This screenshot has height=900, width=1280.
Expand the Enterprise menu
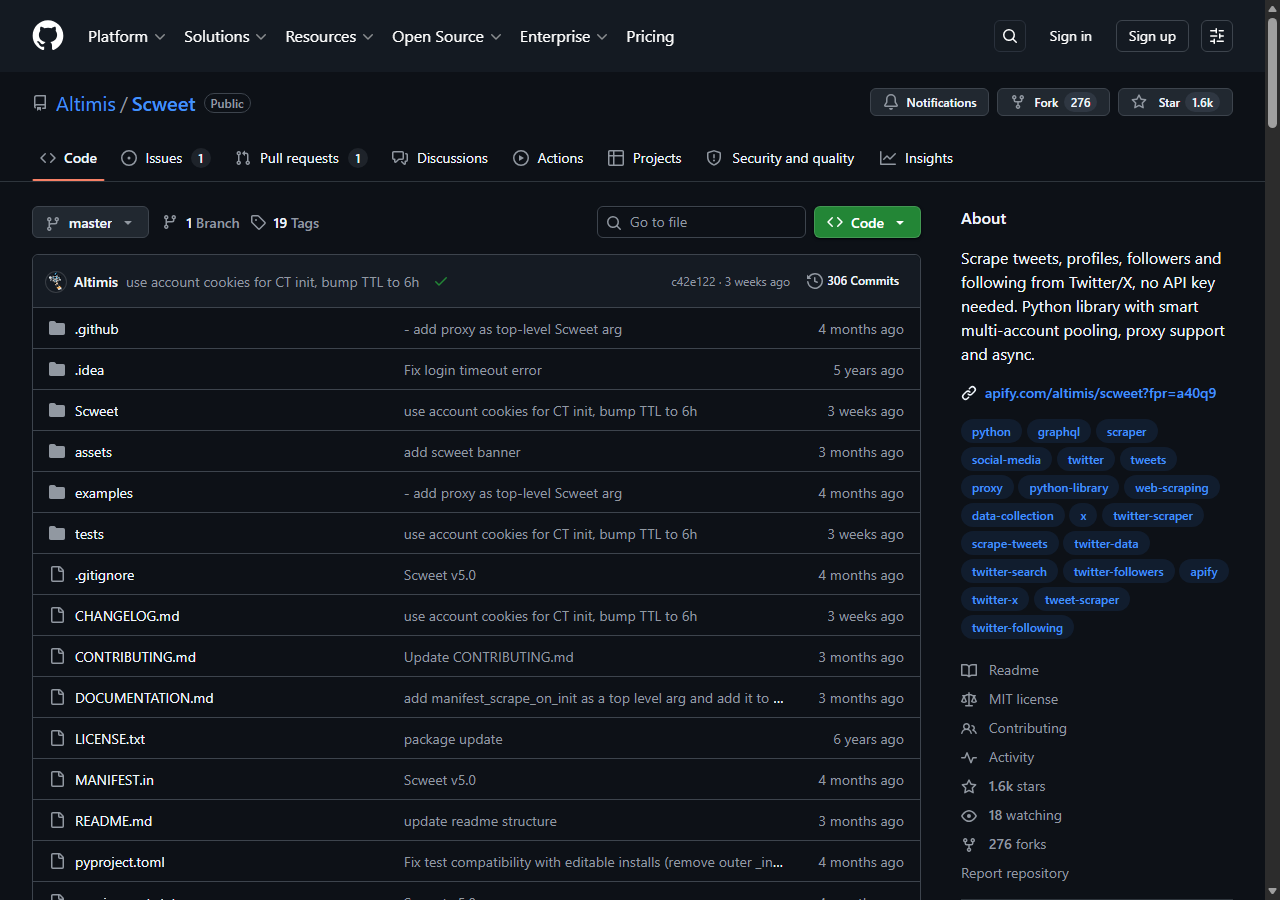(563, 36)
